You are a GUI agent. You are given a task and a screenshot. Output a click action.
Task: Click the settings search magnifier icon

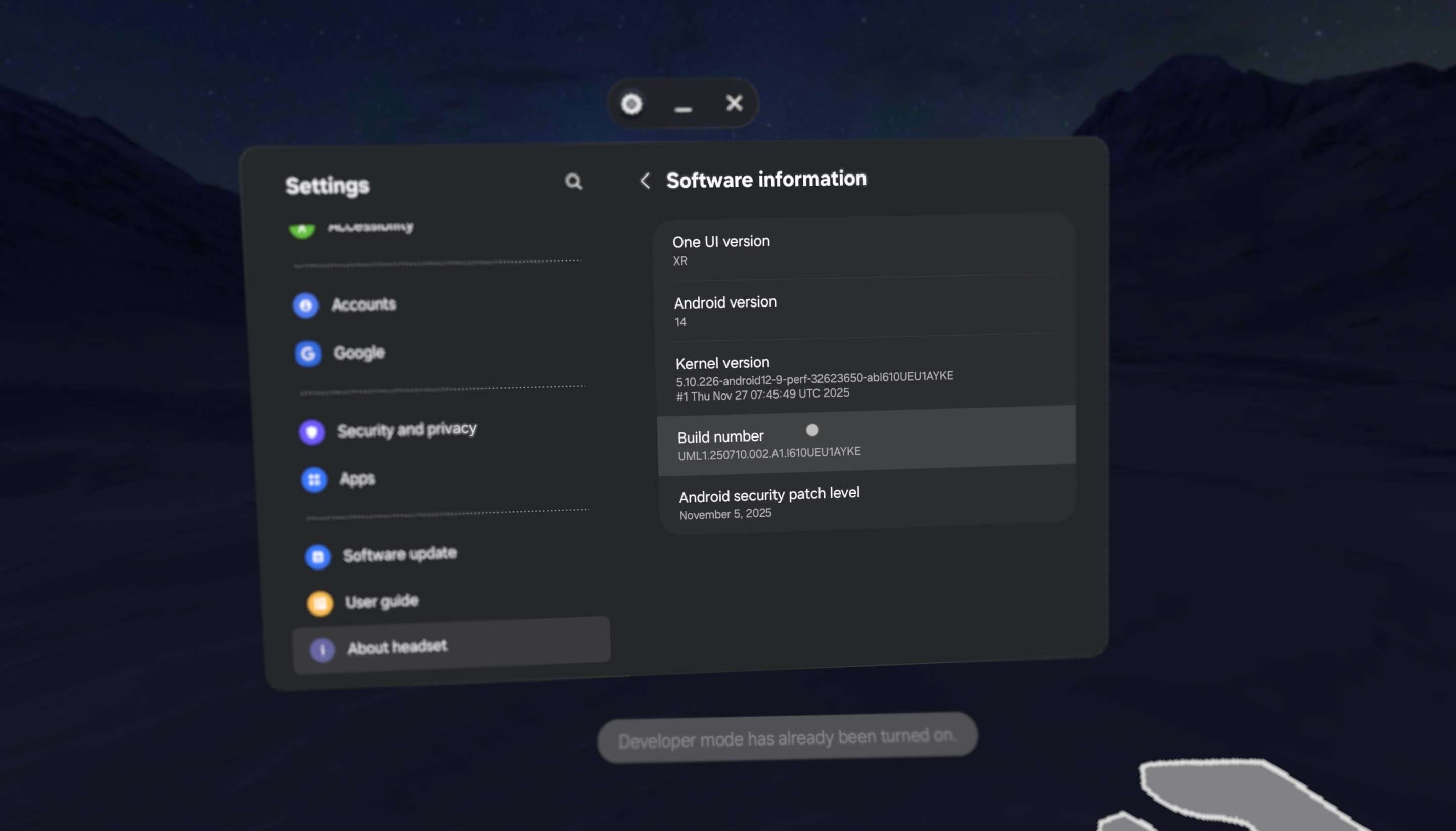[573, 182]
